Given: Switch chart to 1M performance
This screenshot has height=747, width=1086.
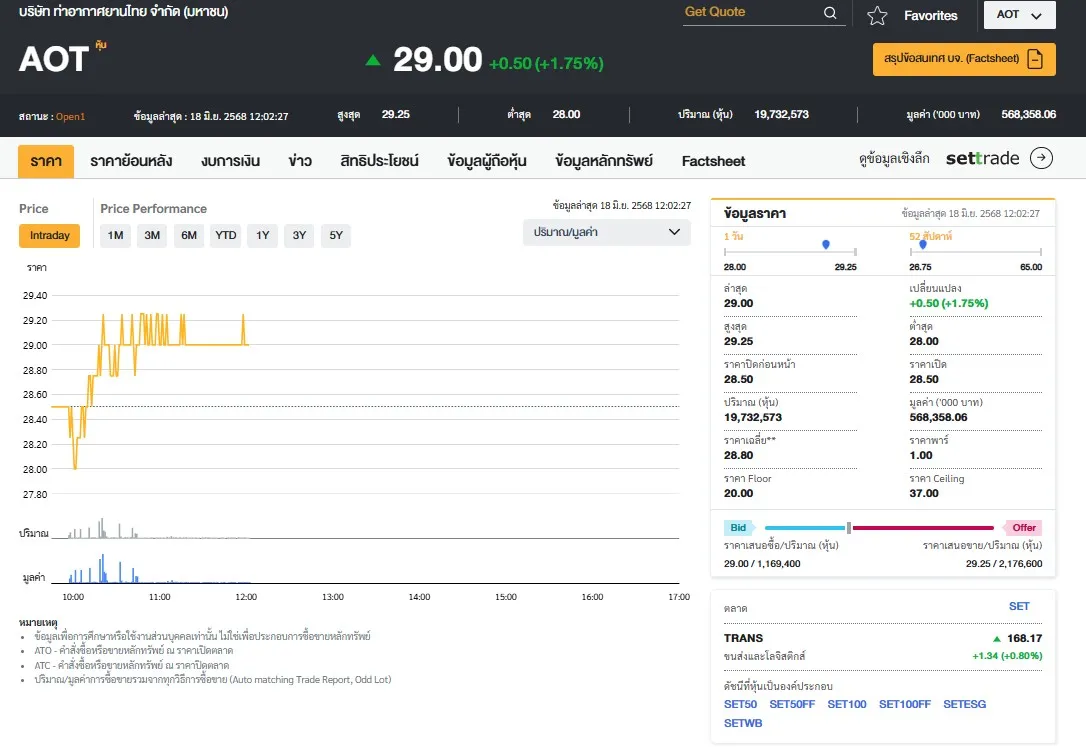Looking at the screenshot, I should [x=115, y=236].
